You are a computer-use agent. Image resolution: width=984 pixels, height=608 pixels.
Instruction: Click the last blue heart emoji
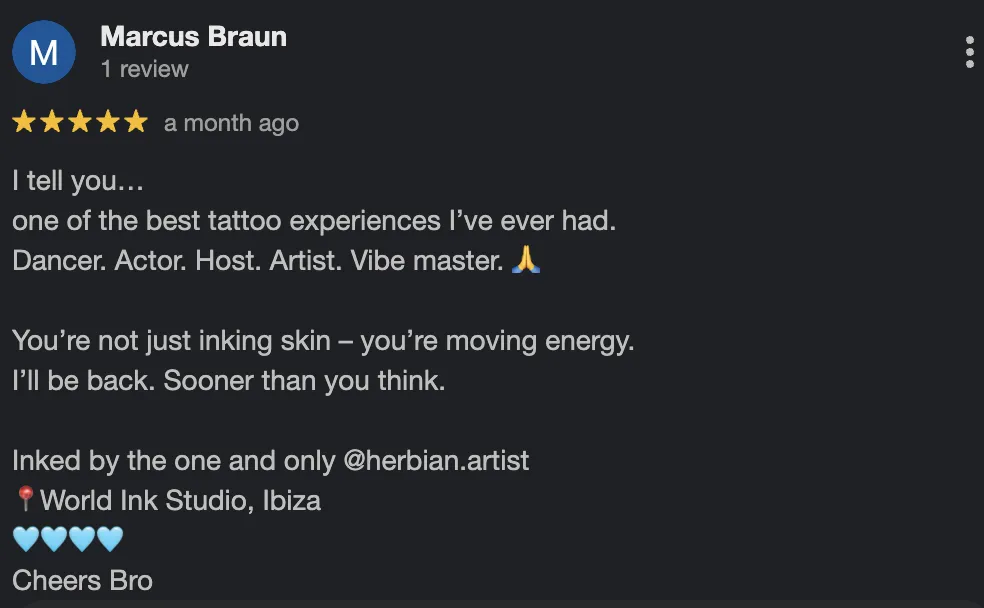[109, 539]
